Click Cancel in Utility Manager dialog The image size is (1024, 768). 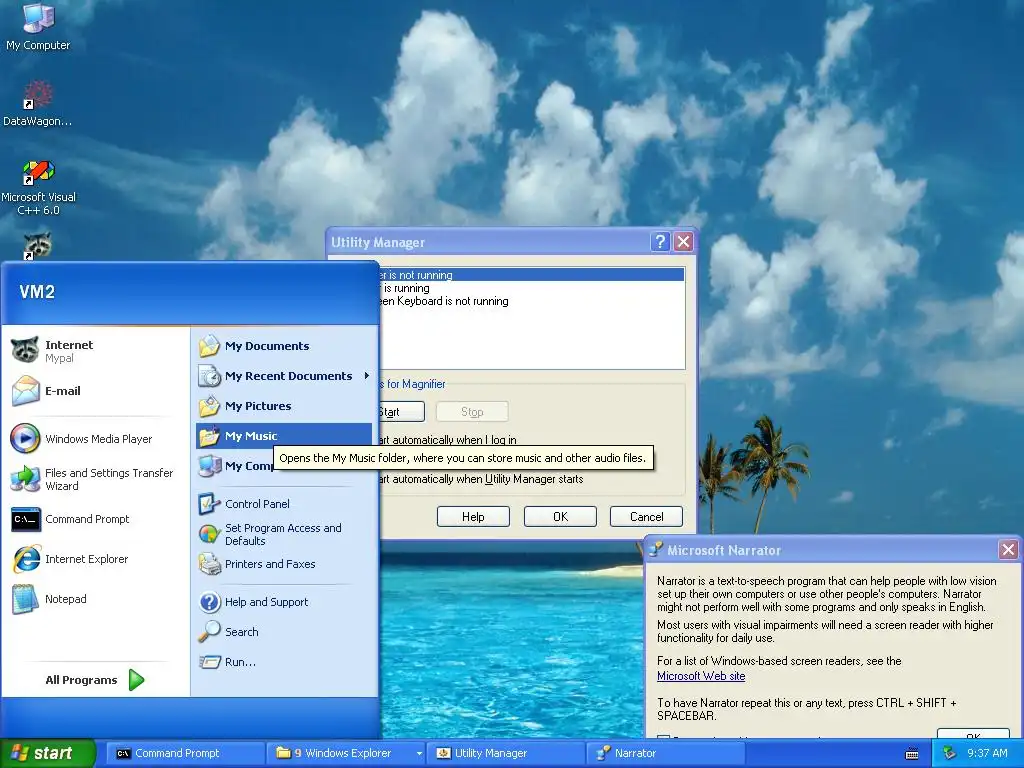(647, 517)
